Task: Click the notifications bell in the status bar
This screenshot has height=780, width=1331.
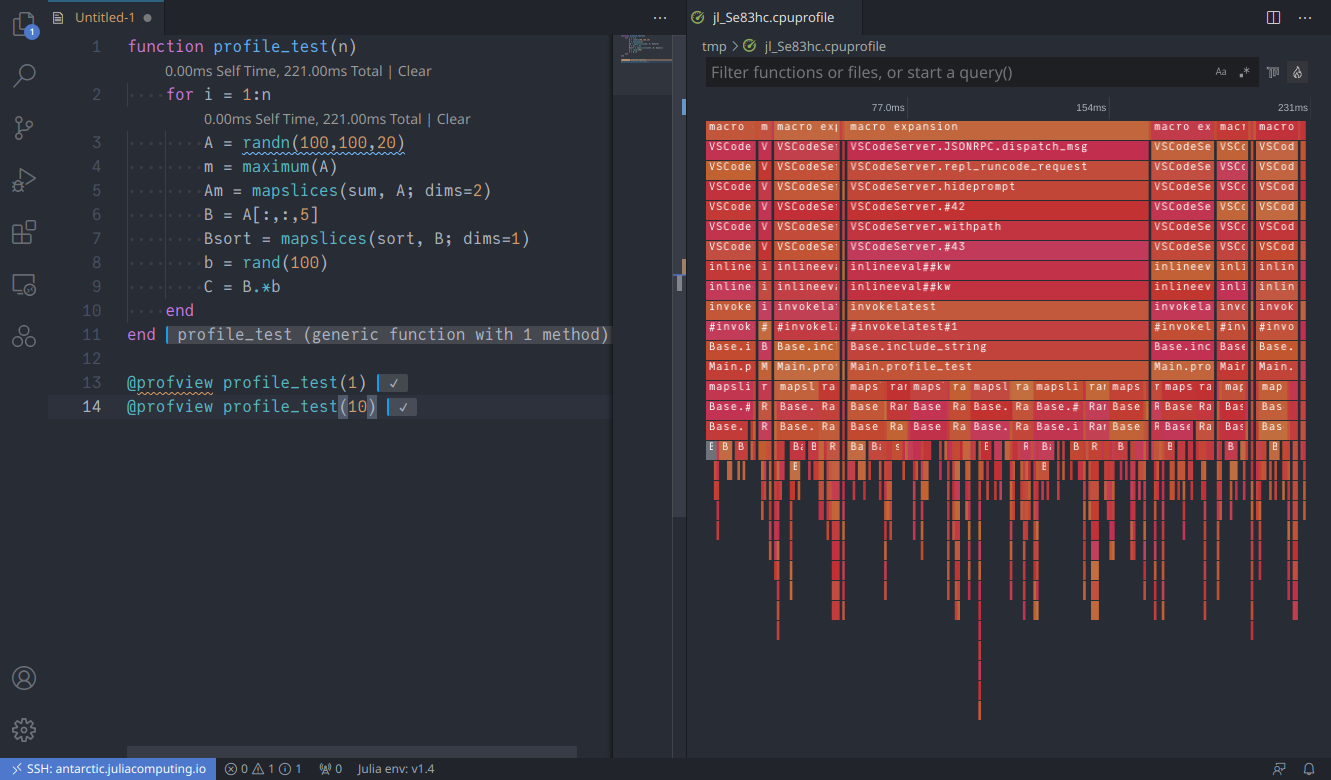Action: click(x=1310, y=768)
